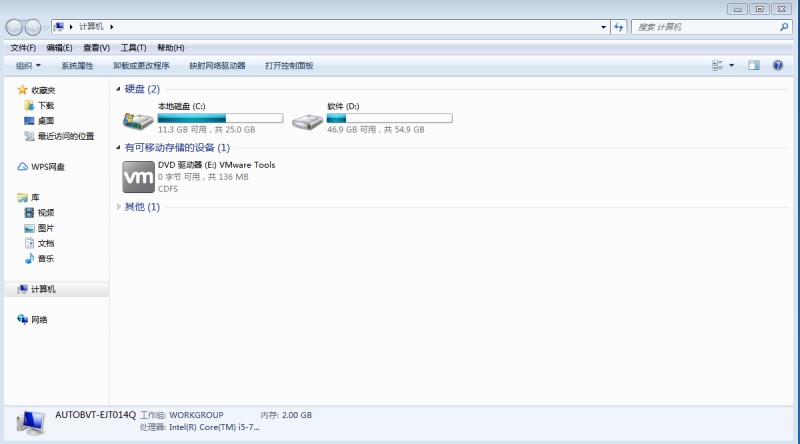Collapse the 有可移动存储的设备 (1) group
This screenshot has width=800, height=444.
[118, 147]
